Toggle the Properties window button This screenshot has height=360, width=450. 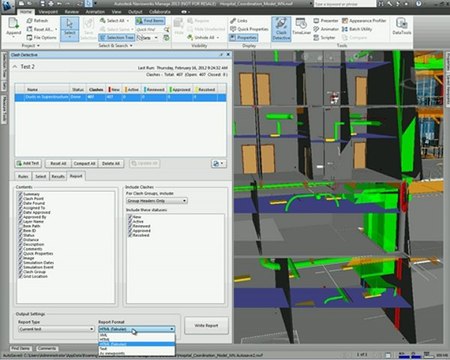(x=243, y=38)
